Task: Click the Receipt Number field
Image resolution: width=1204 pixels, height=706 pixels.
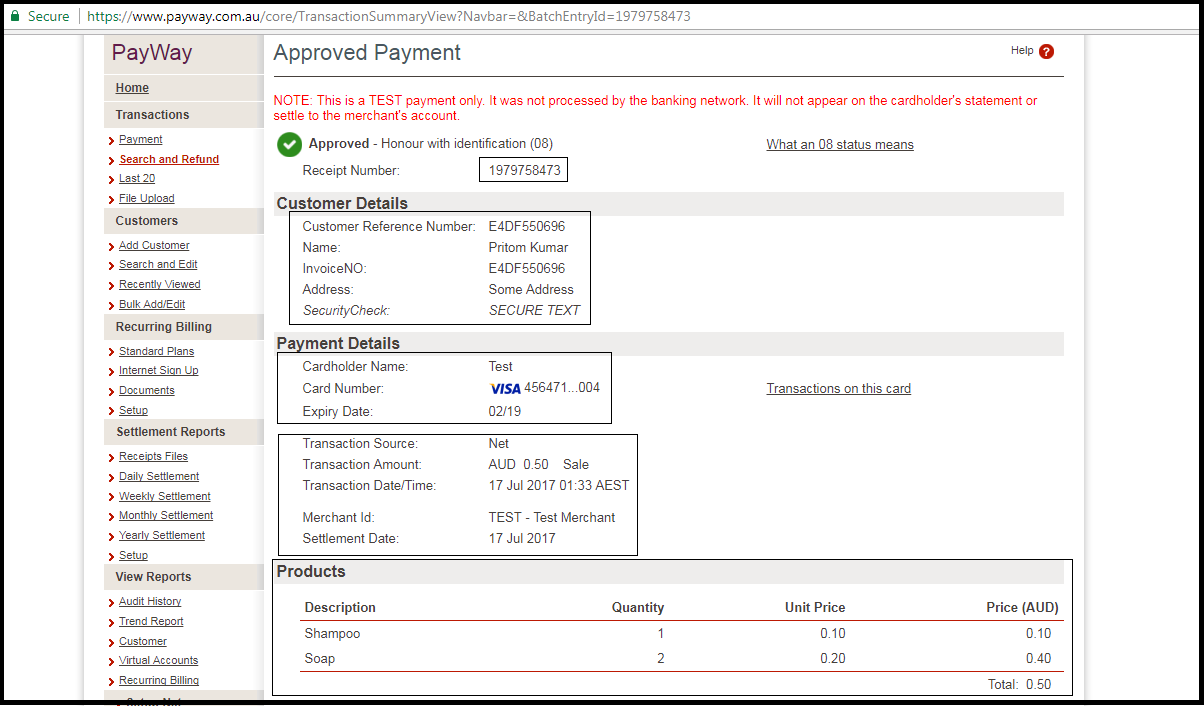Action: pos(523,169)
